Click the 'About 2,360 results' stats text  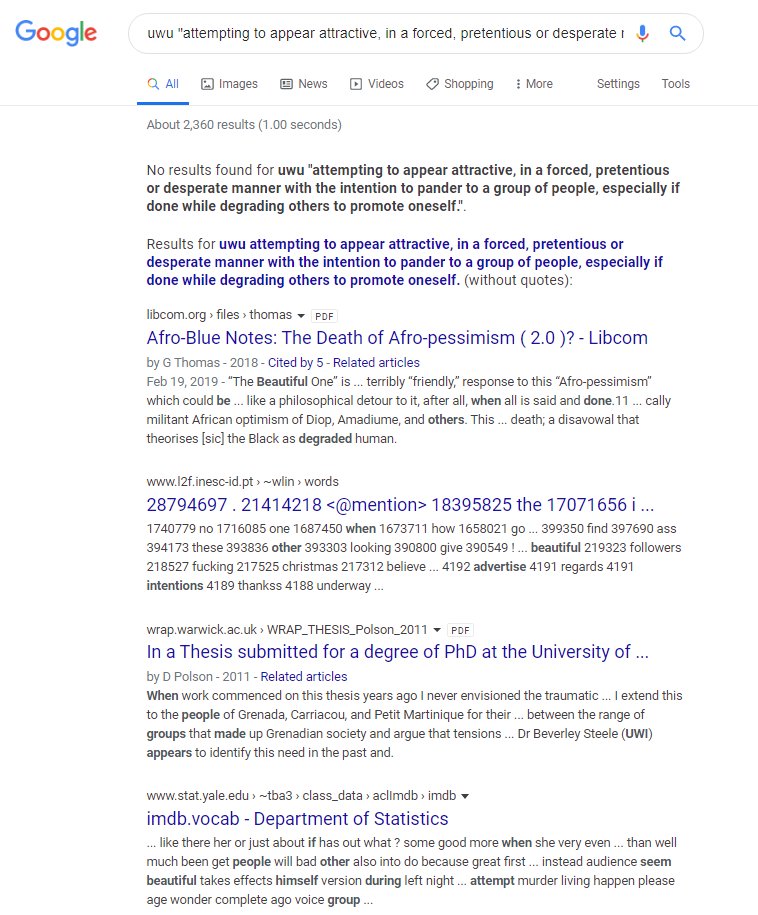(x=244, y=125)
